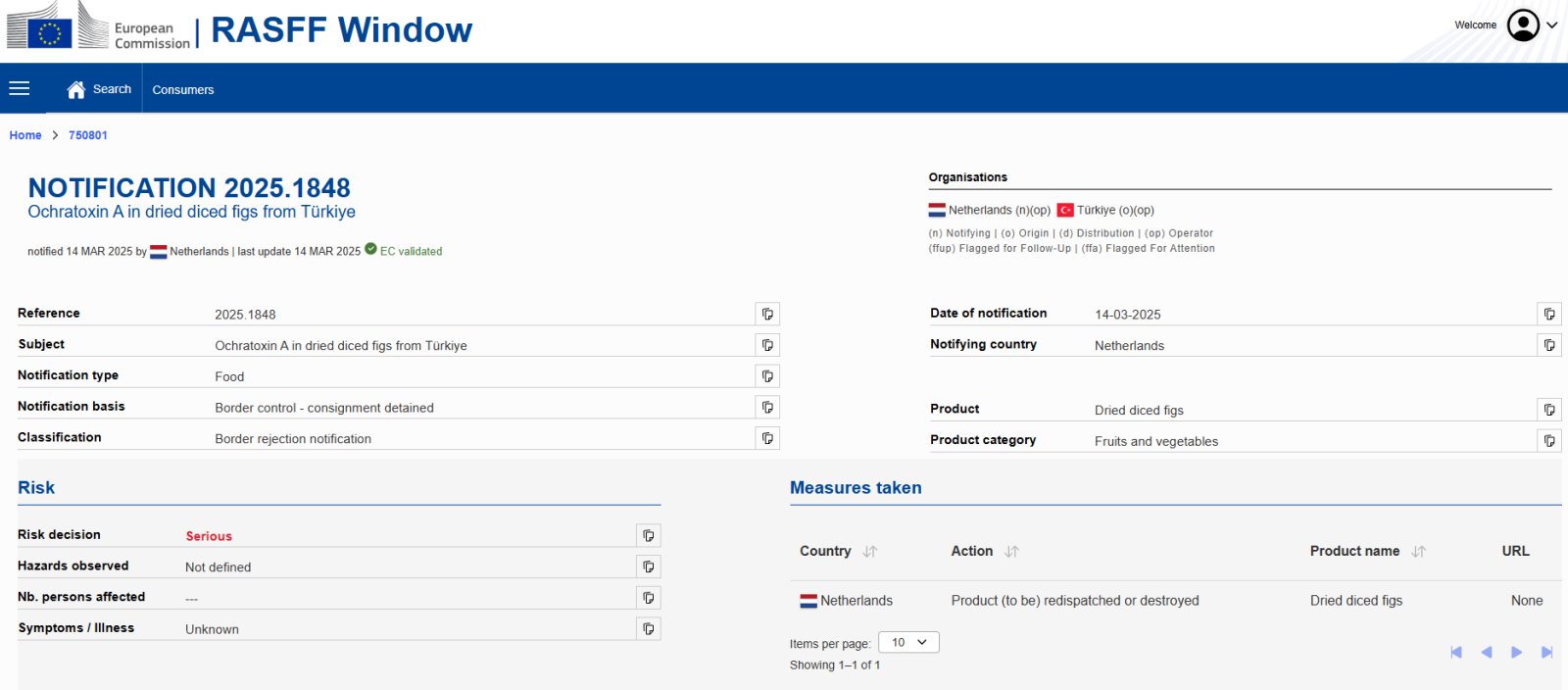This screenshot has height=690, width=1568.
Task: Go to last page of measures
Action: [1547, 653]
